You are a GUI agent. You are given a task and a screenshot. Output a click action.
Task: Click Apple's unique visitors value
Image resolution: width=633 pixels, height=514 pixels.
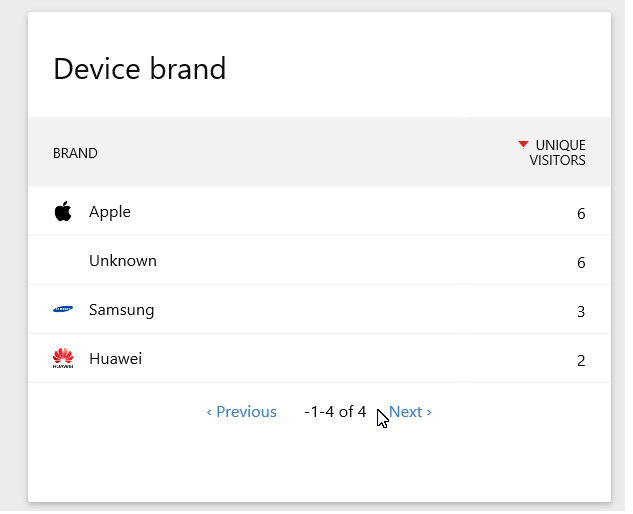point(581,214)
